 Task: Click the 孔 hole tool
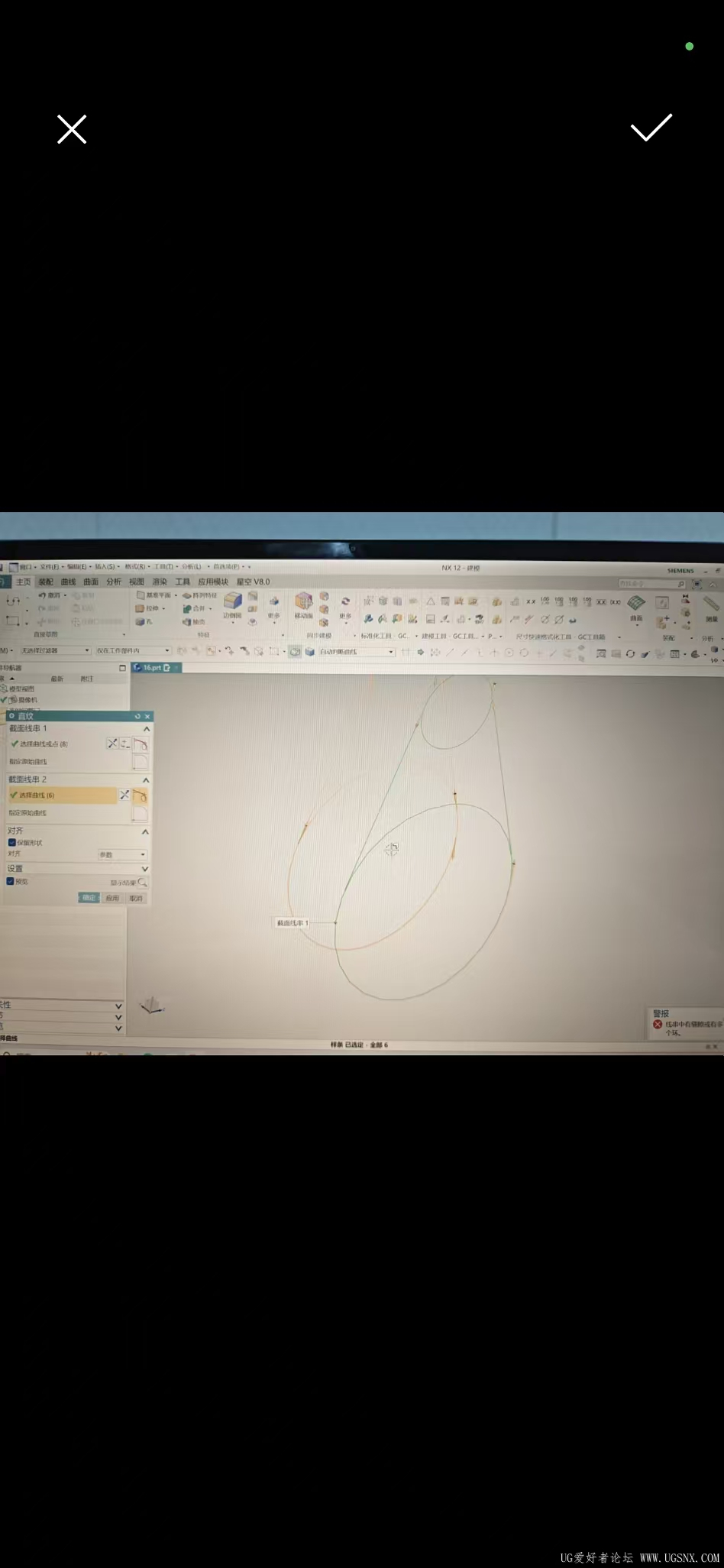(x=144, y=621)
